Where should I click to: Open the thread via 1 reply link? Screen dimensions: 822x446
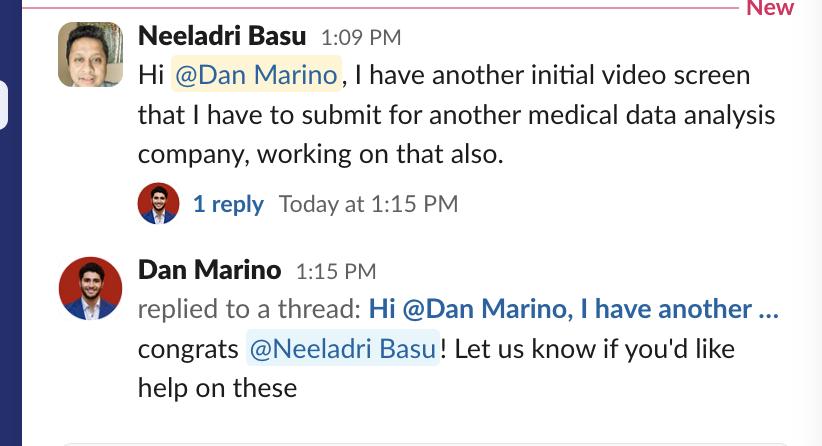(228, 204)
